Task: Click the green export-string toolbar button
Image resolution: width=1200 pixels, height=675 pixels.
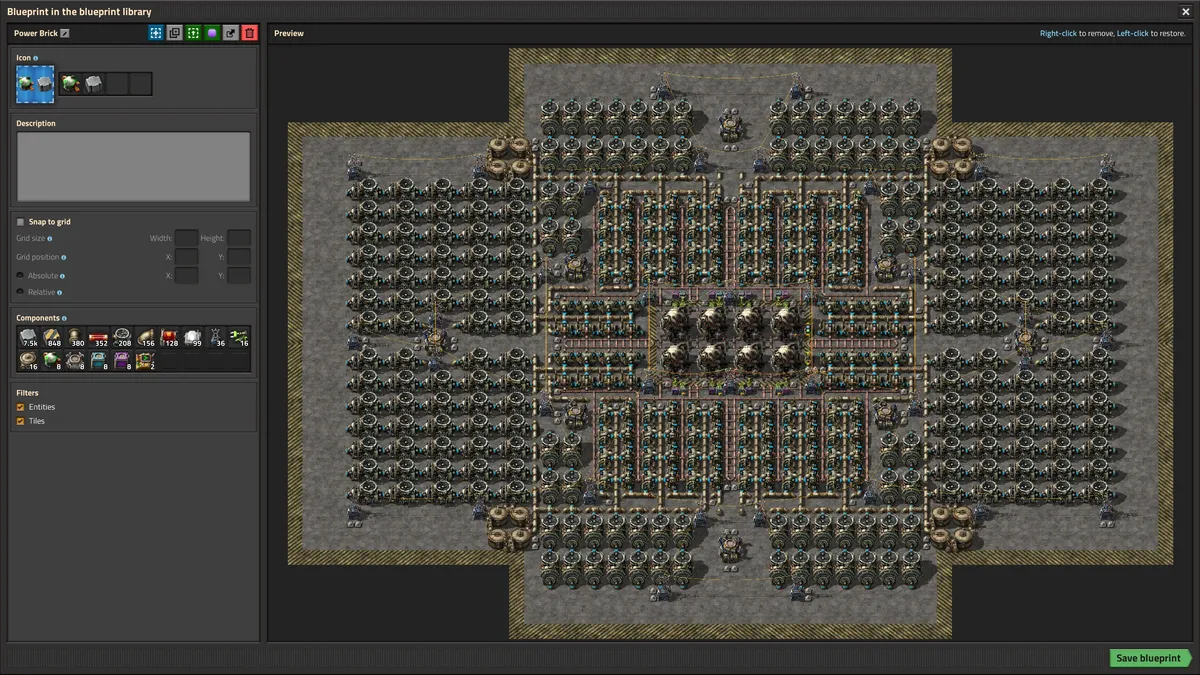Action: click(194, 33)
